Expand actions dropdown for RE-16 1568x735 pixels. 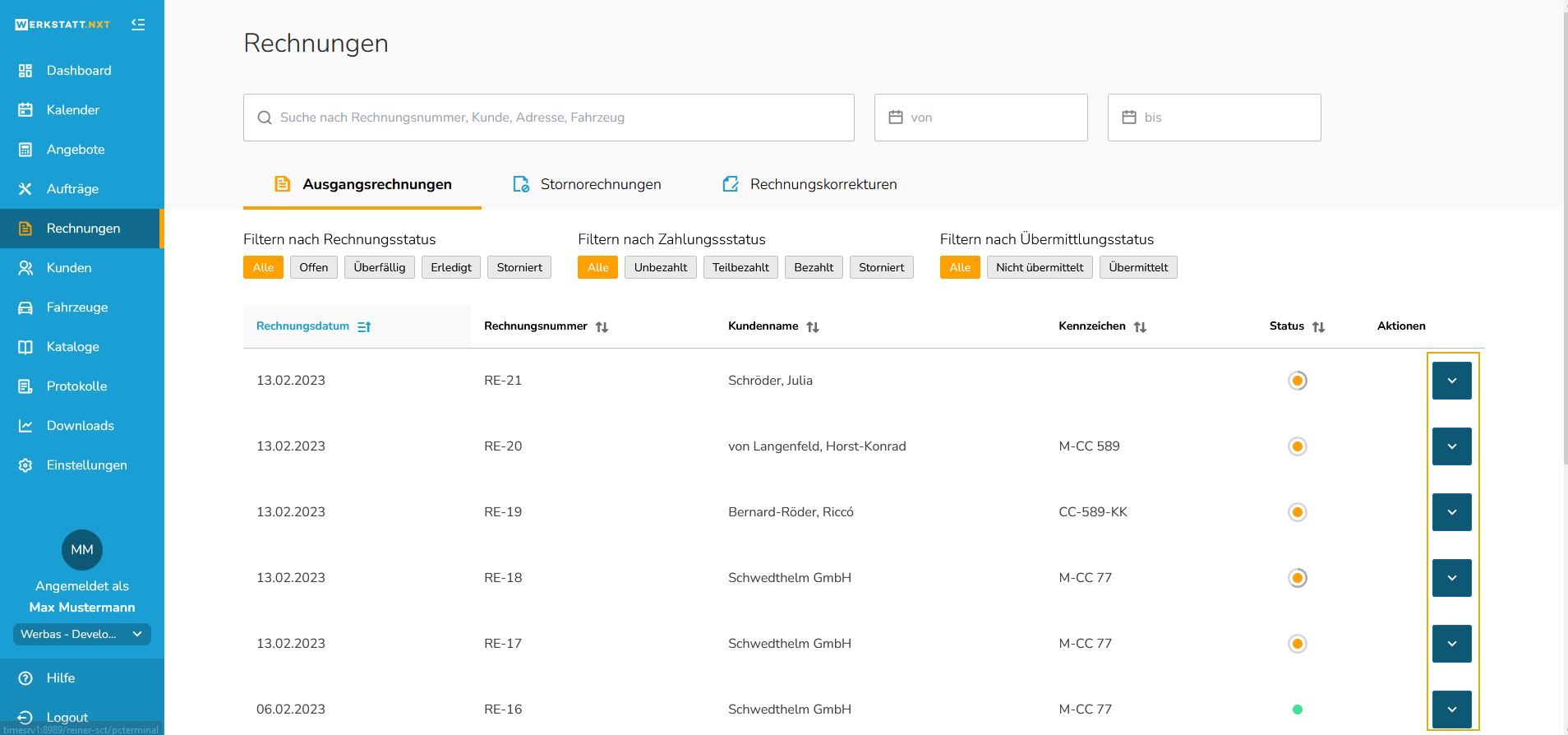click(1452, 710)
